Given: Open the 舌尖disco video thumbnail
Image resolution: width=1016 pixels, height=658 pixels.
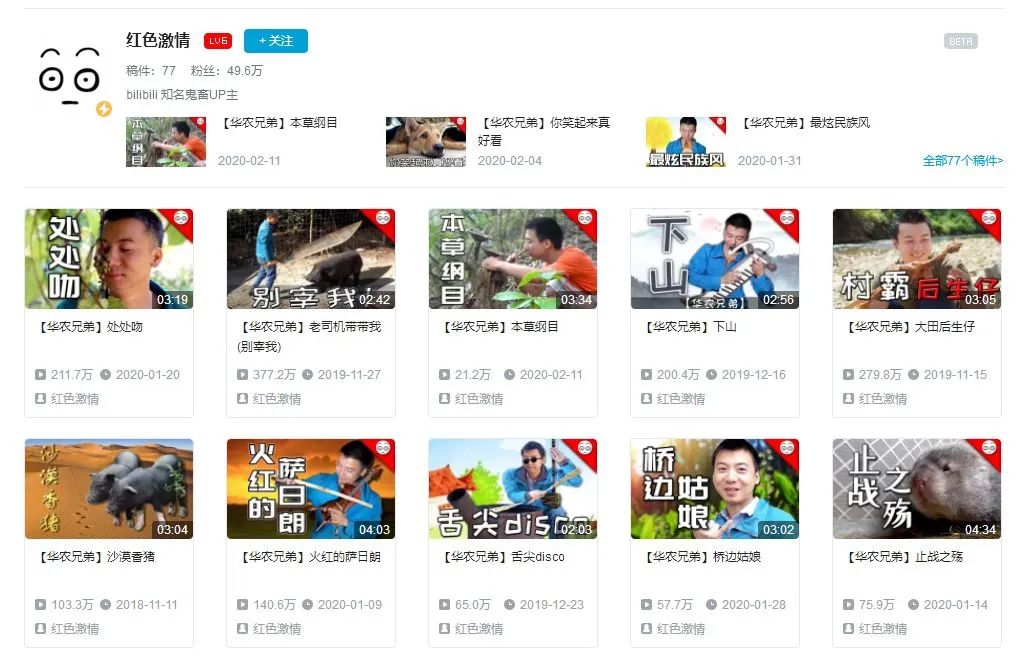Looking at the screenshot, I should coord(513,489).
